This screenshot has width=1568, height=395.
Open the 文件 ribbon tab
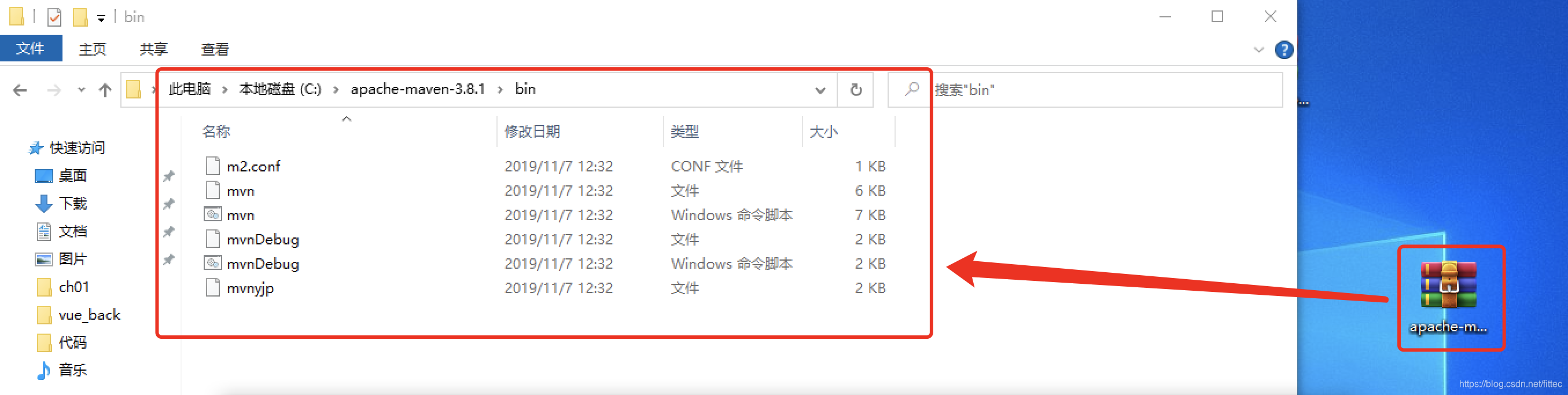(x=31, y=48)
